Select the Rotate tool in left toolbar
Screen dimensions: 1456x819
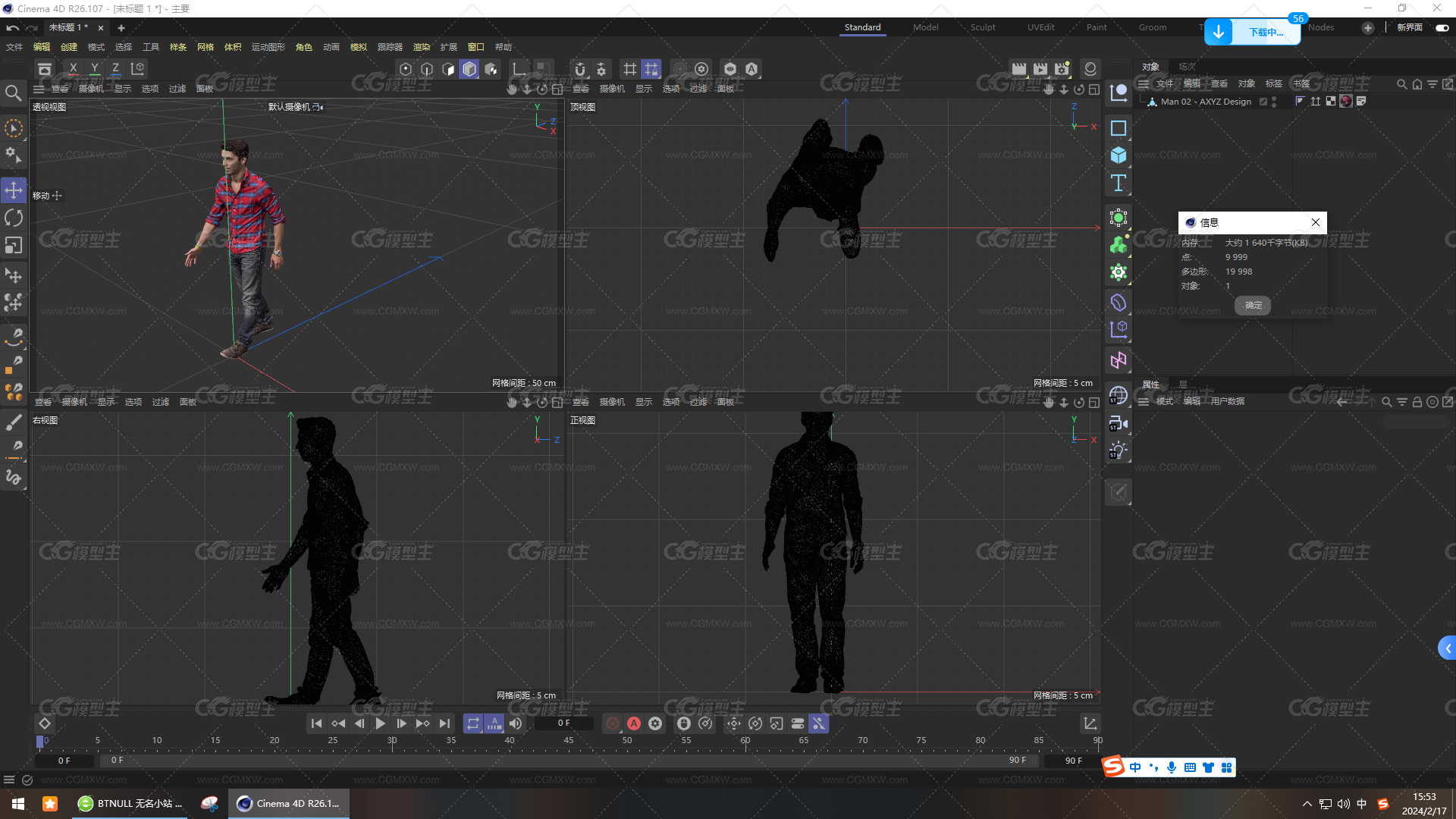(14, 218)
